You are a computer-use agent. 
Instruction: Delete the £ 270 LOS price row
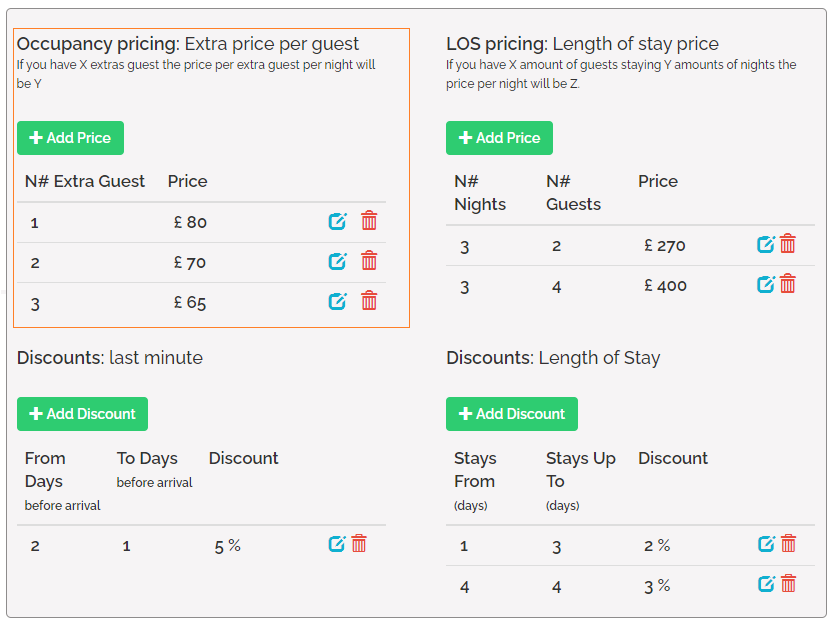788,244
